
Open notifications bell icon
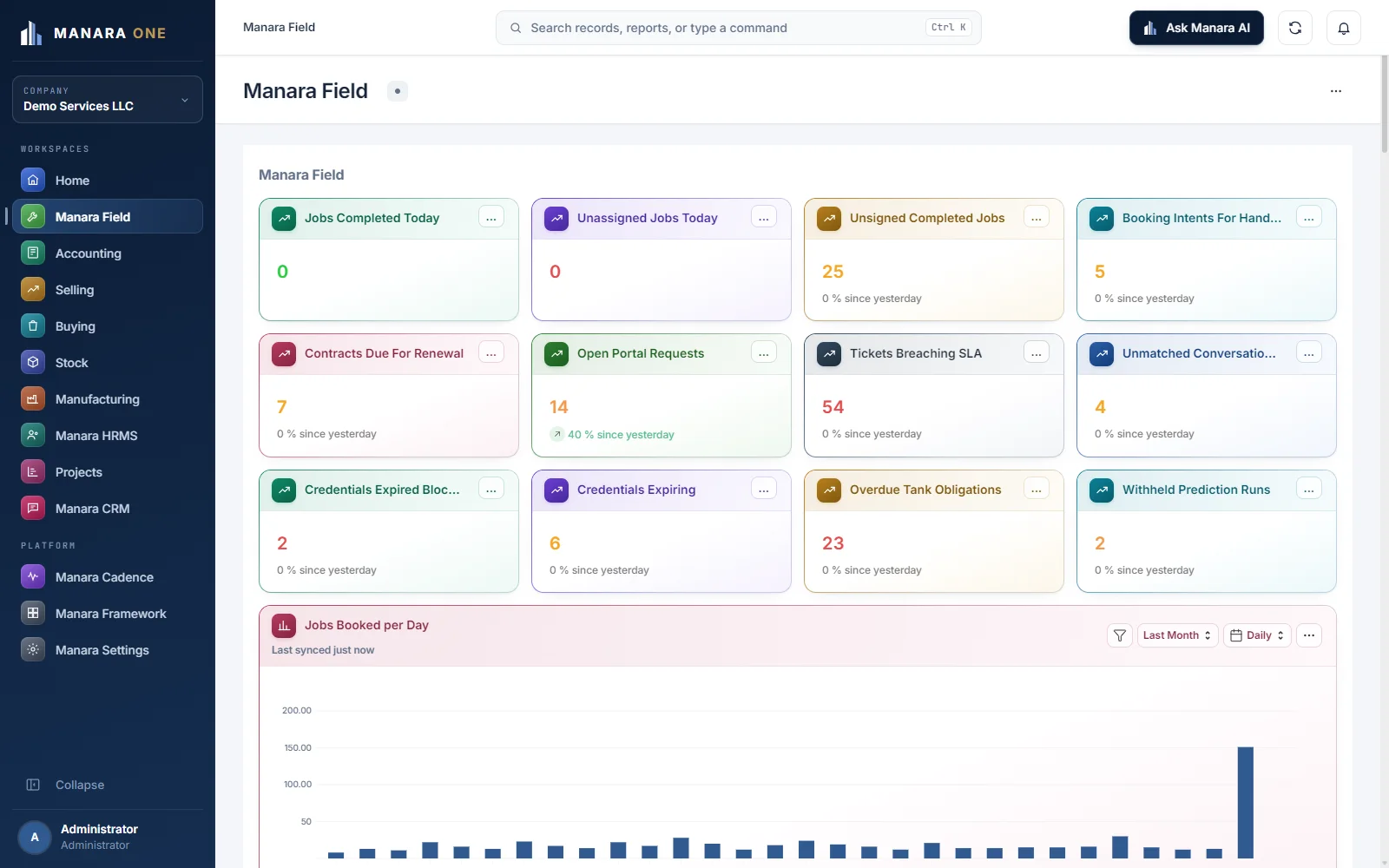[1344, 28]
